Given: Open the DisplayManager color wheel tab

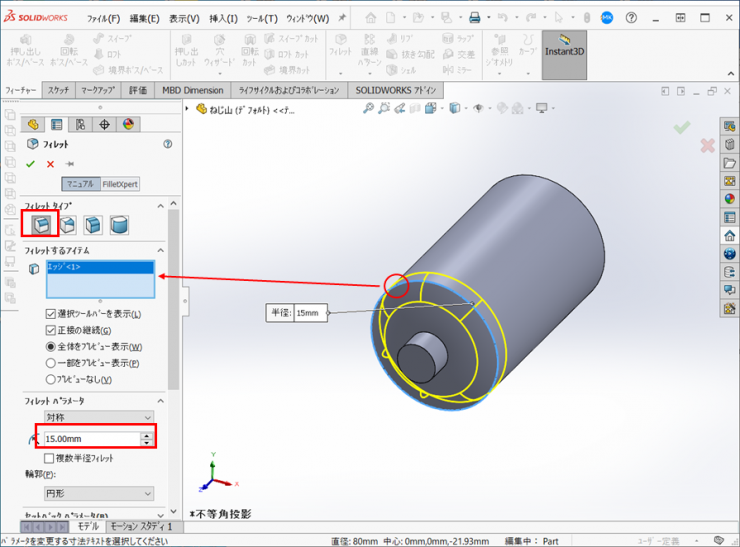Looking at the screenshot, I should (128, 125).
